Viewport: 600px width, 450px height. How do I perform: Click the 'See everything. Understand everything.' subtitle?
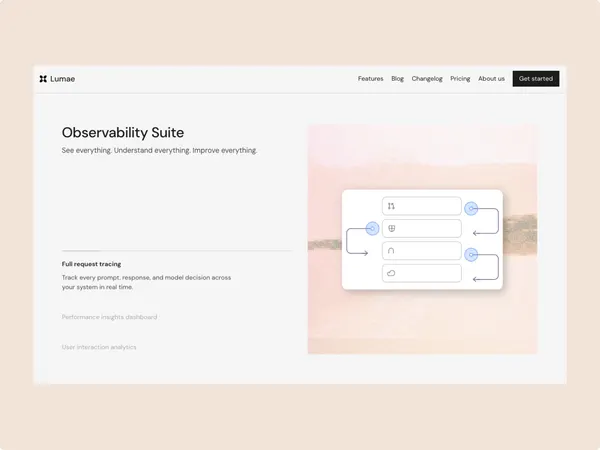coord(159,150)
